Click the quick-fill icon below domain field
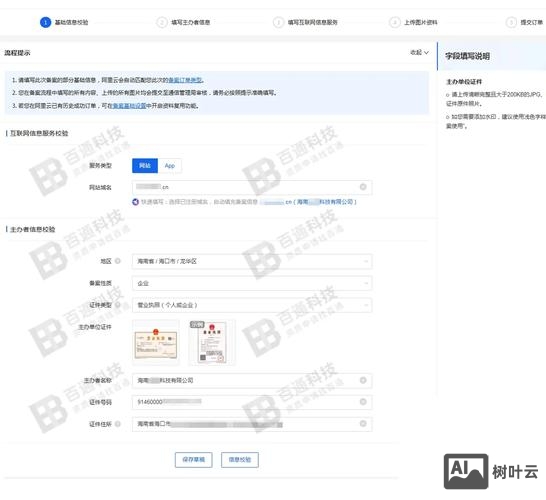Image resolution: width=546 pixels, height=500 pixels. click(135, 202)
